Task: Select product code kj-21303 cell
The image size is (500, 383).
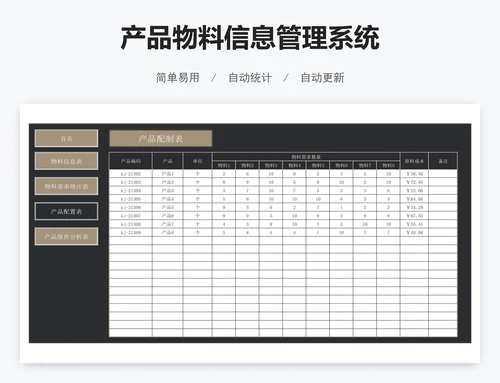Action: [131, 182]
